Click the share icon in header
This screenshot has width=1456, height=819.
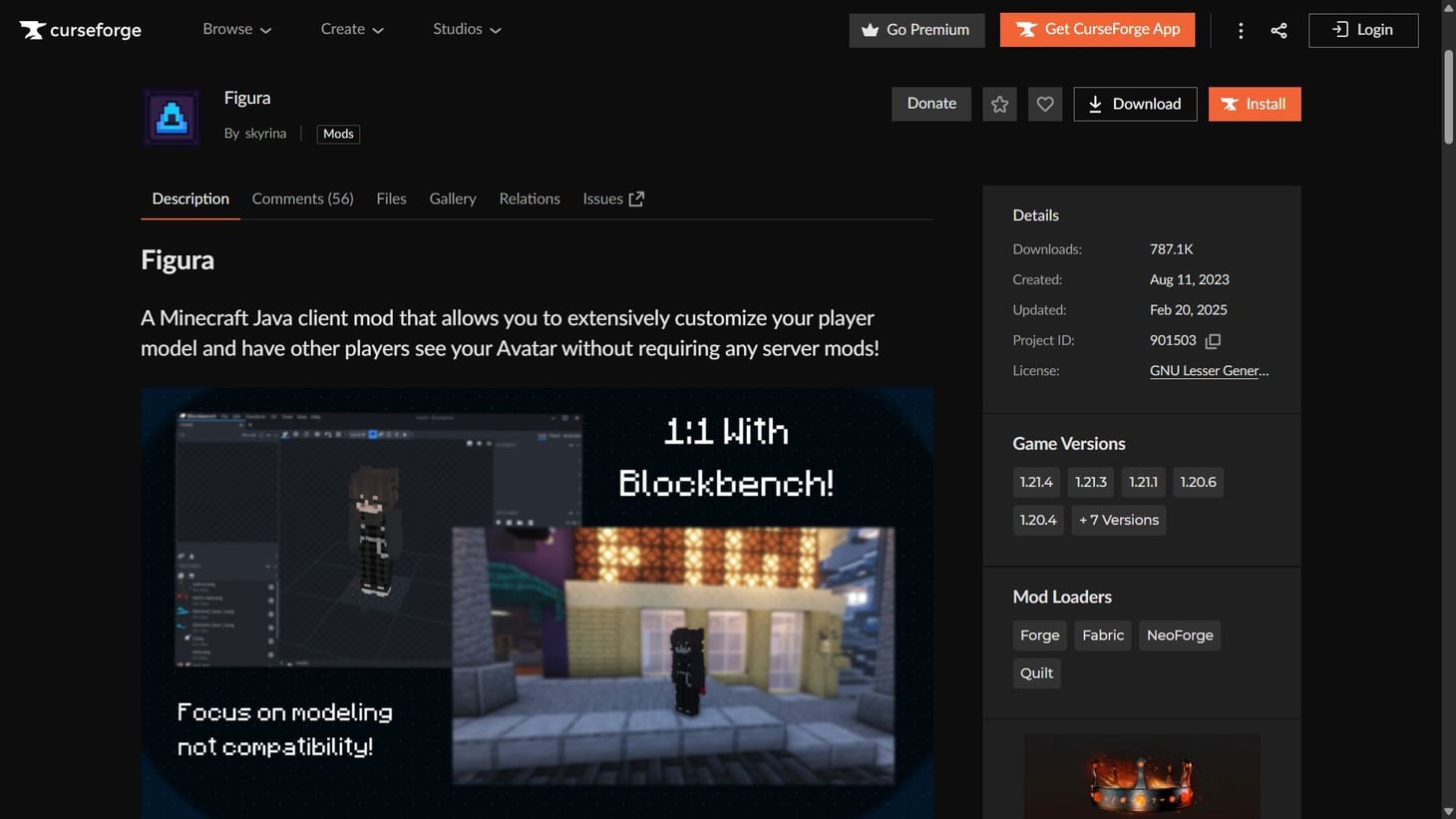coord(1278,30)
